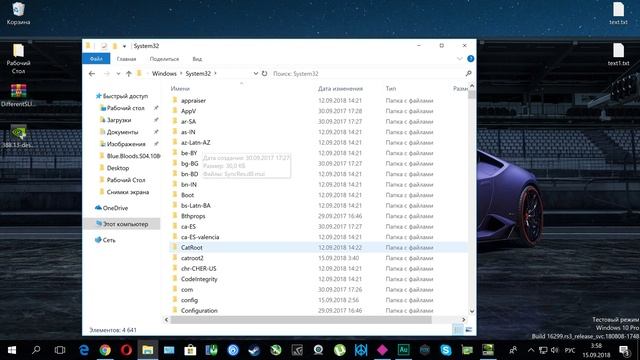Viewport: 640px width, 360px height.
Task: Go up one folder level arrow
Action: point(129,74)
